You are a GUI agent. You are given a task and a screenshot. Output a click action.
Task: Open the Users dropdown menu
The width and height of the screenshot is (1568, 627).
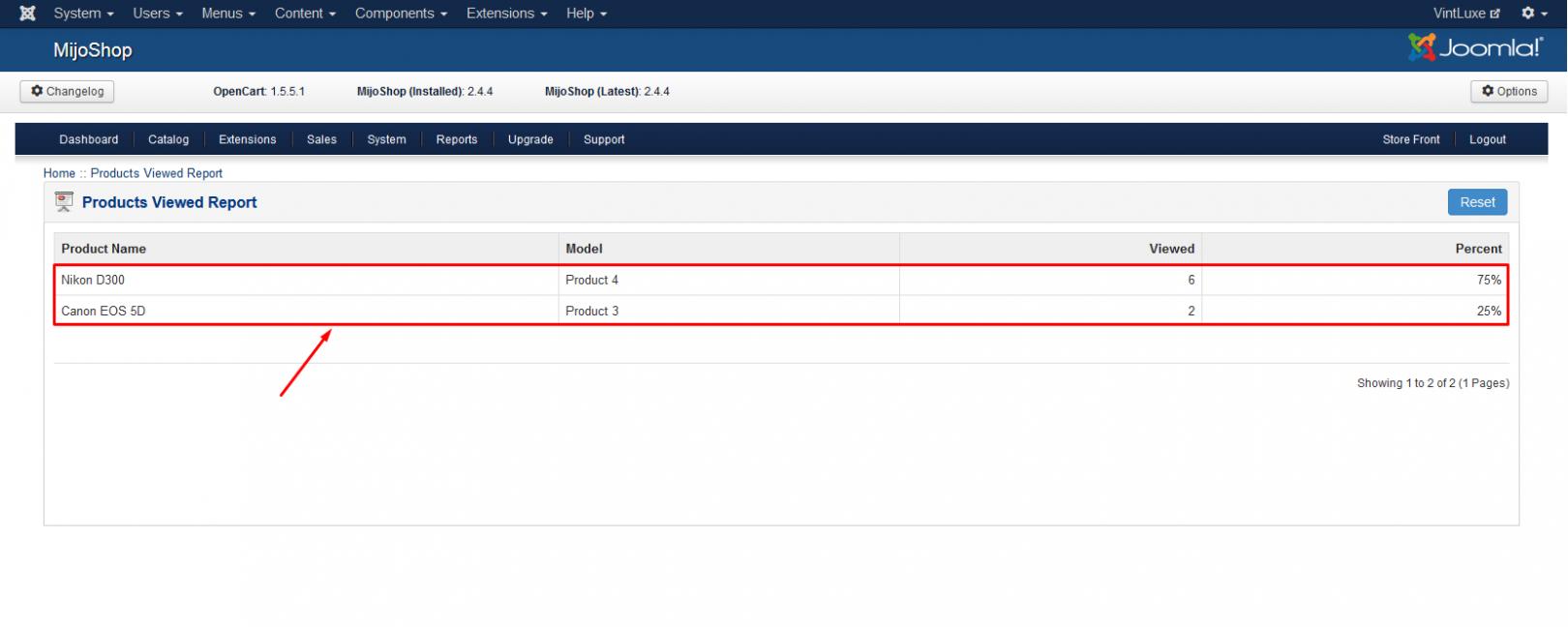click(x=158, y=14)
